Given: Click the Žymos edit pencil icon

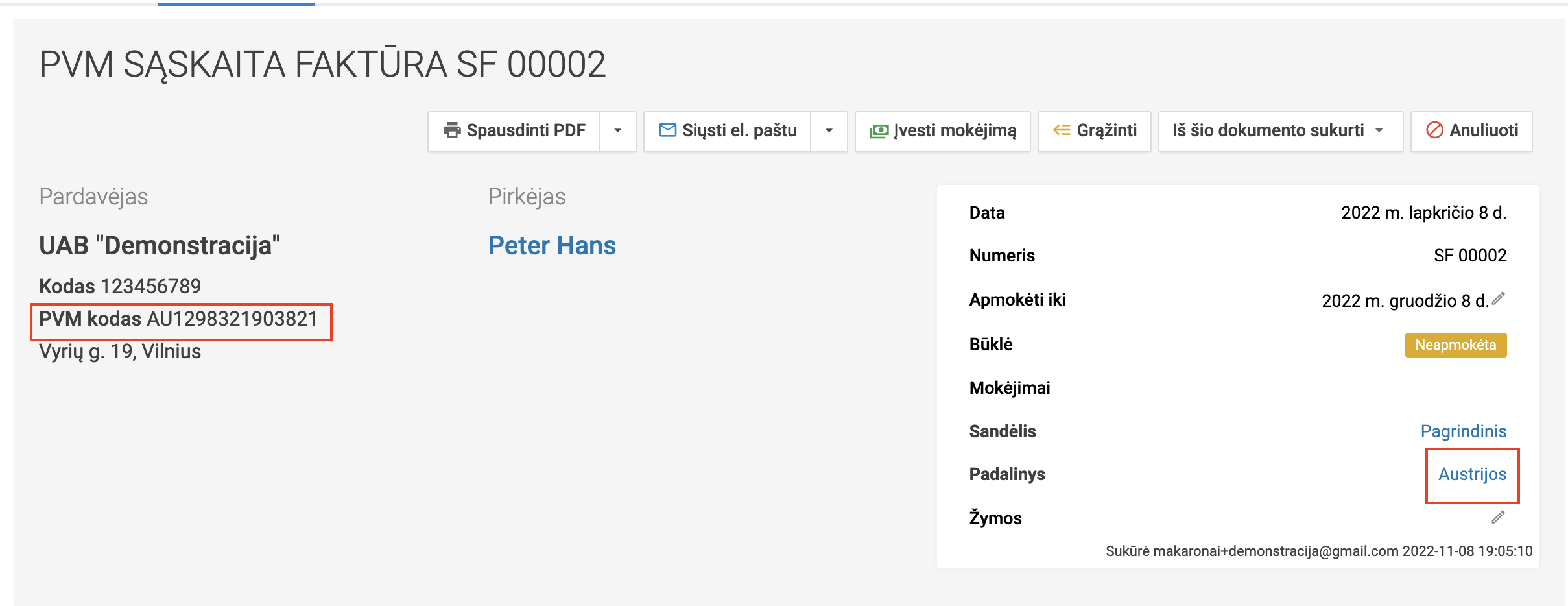Looking at the screenshot, I should click(1498, 517).
